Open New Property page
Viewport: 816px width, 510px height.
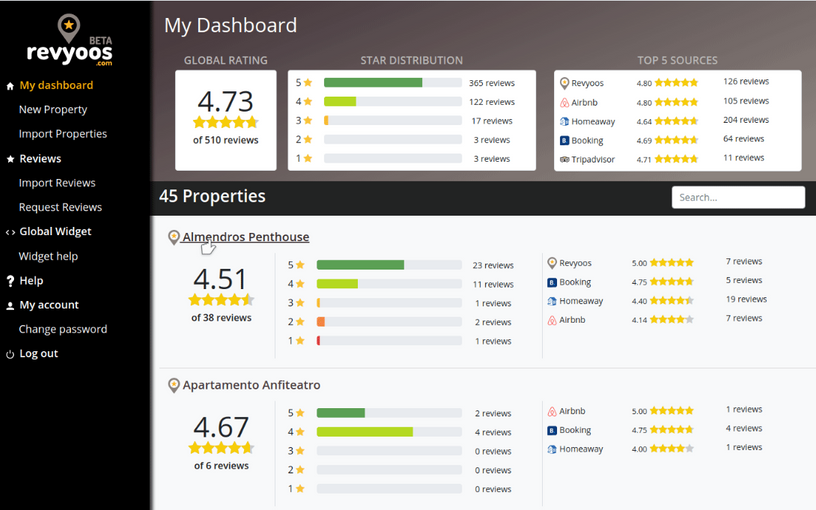click(53, 110)
